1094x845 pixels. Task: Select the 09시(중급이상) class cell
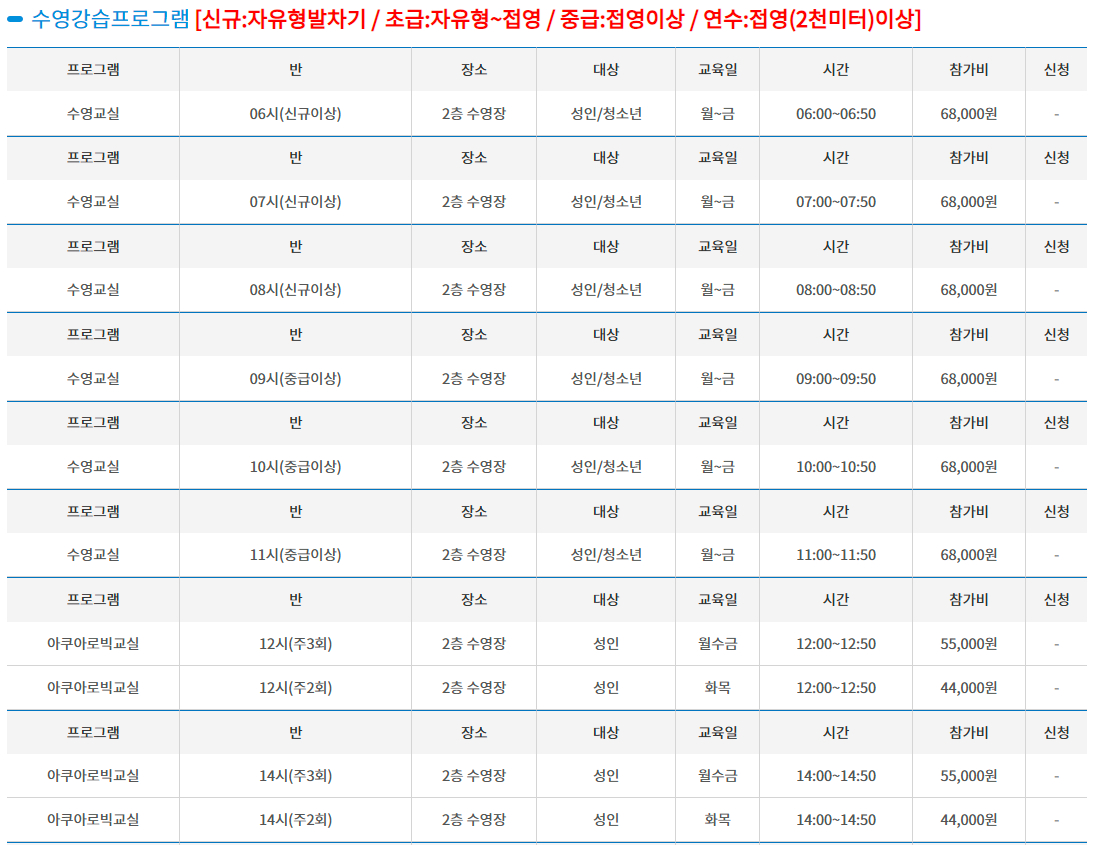[x=295, y=379]
